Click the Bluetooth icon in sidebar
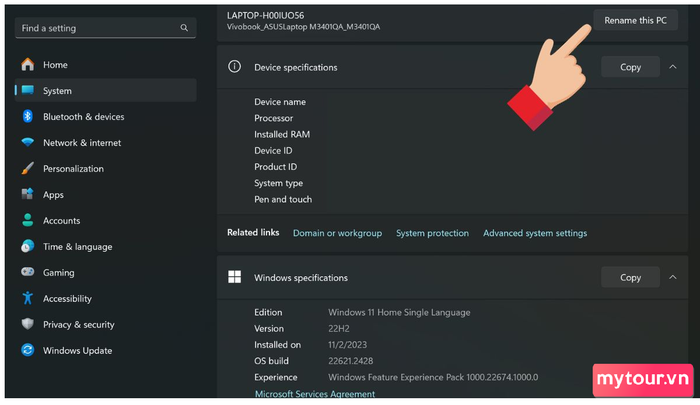 coord(28,117)
